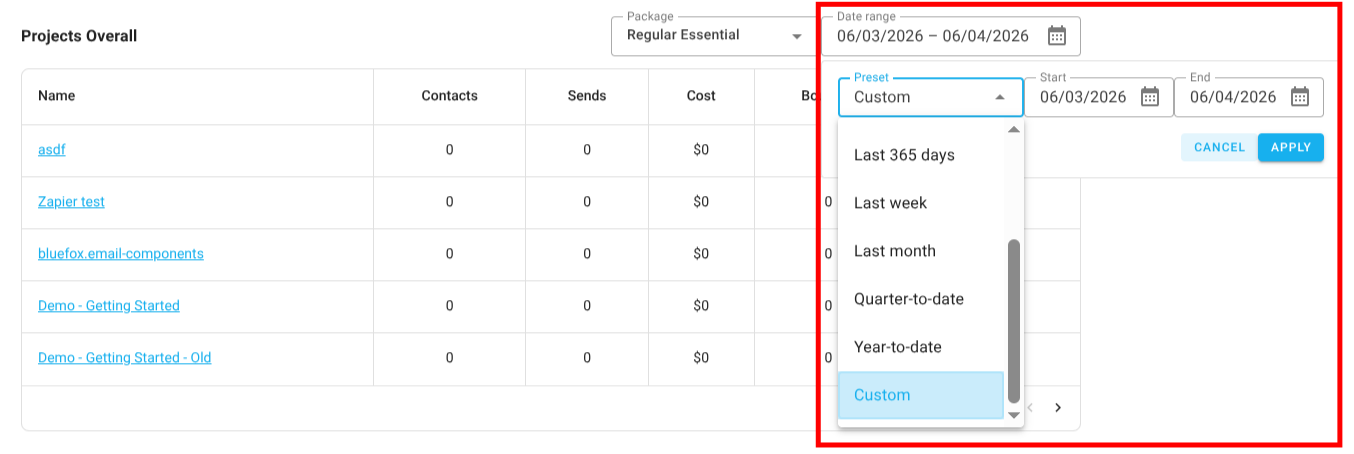Expand the Package dropdown
Image resolution: width=1354 pixels, height=454 pixels.
pos(797,36)
